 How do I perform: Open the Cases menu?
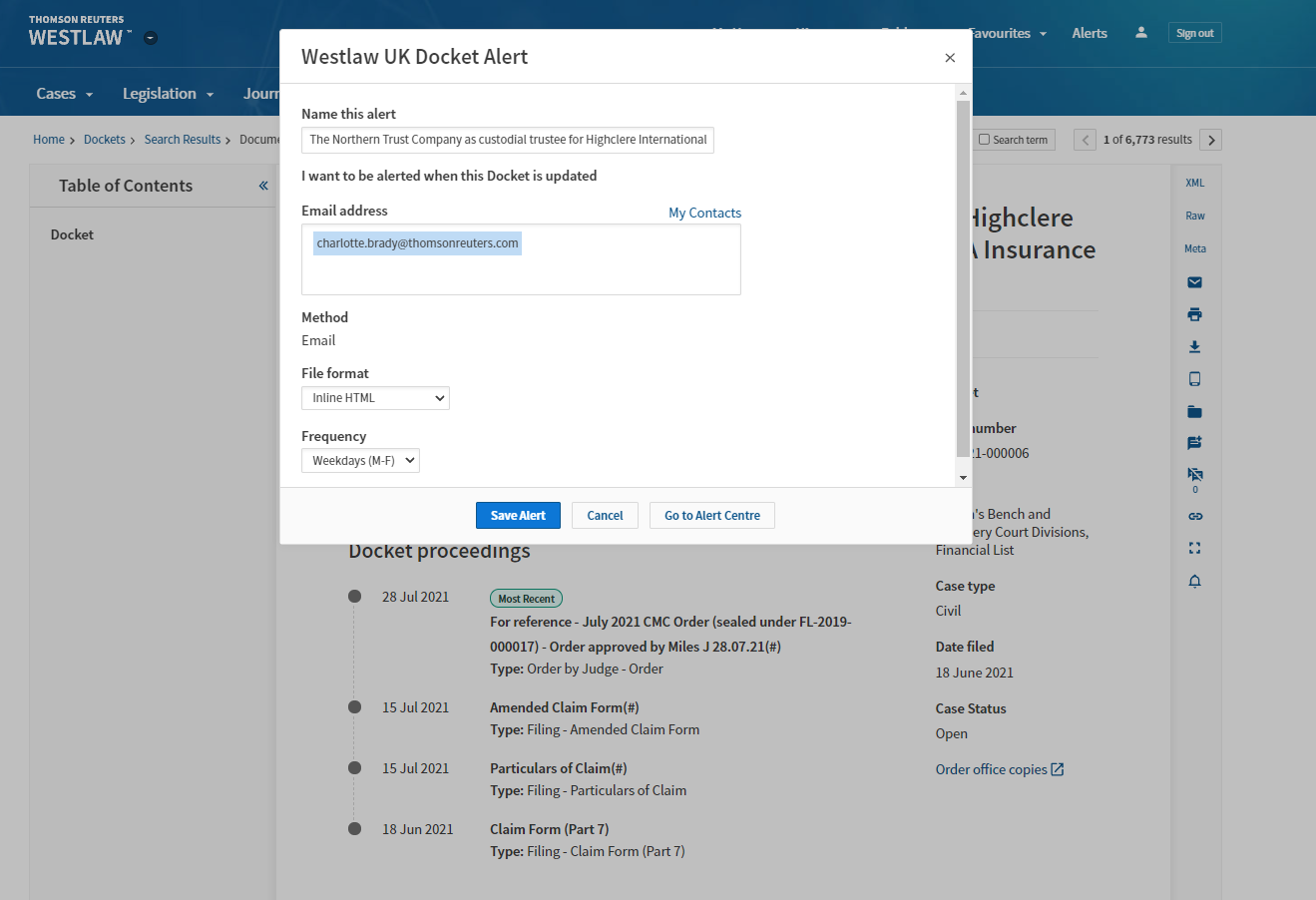65,94
